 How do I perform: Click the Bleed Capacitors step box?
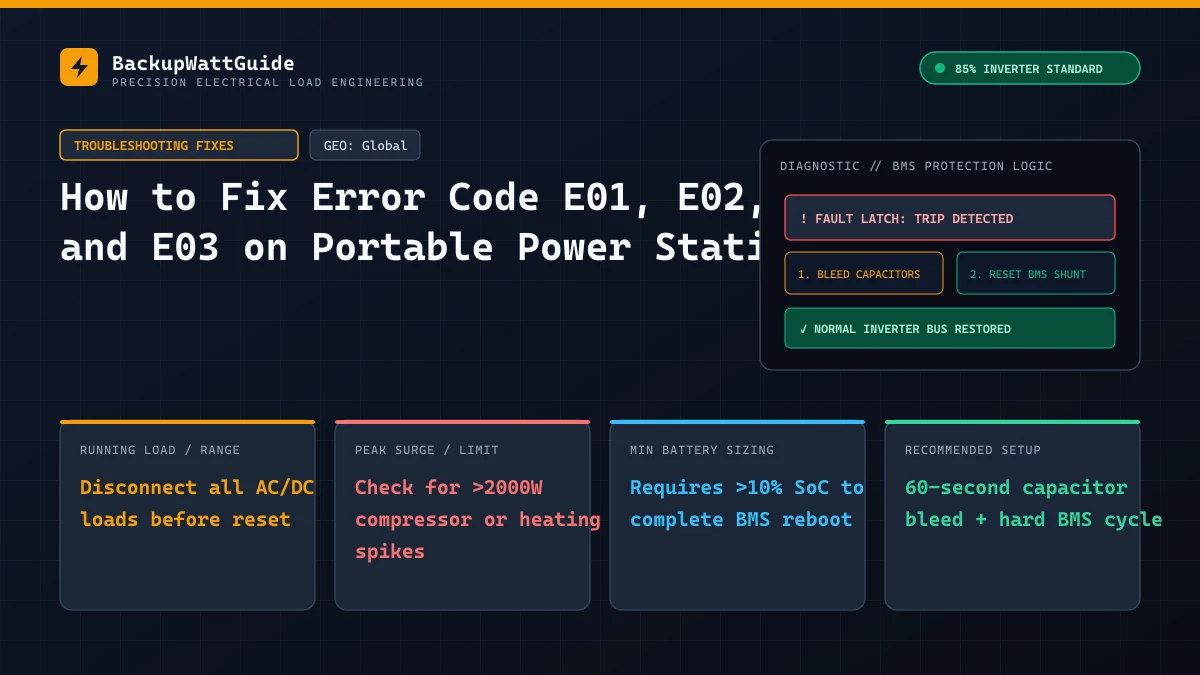(864, 273)
